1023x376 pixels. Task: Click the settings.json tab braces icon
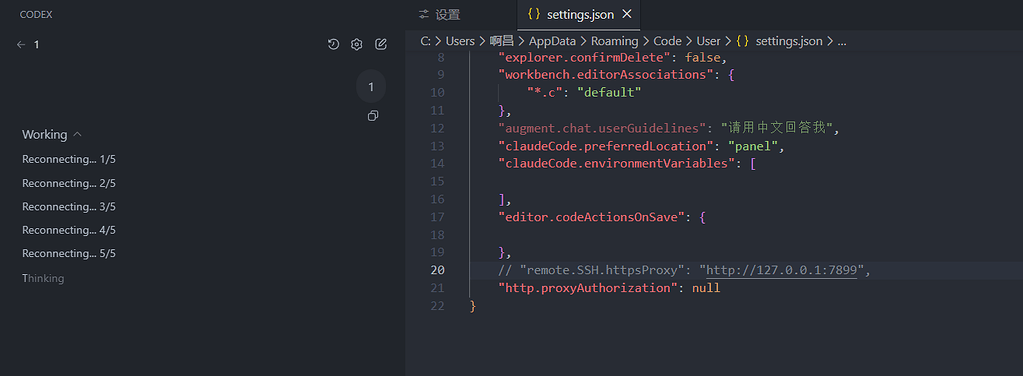point(534,14)
